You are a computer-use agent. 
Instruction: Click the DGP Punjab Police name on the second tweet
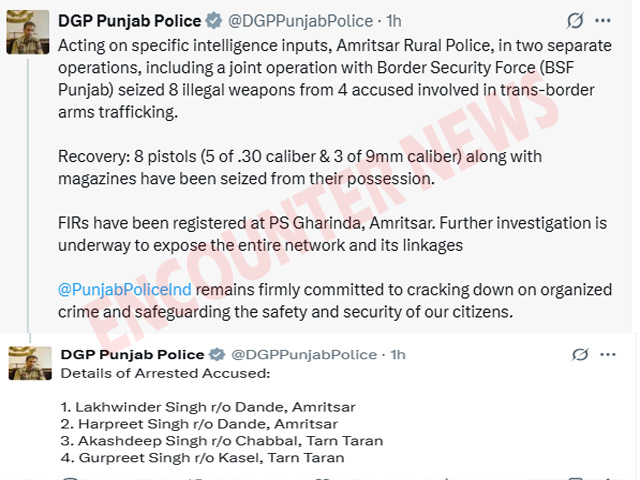131,355
